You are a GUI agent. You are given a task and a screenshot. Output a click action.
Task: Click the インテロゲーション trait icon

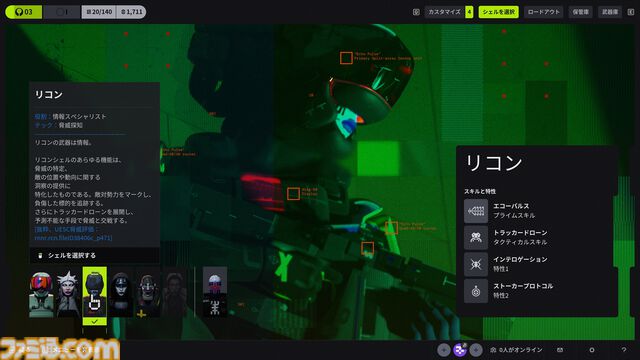476,264
